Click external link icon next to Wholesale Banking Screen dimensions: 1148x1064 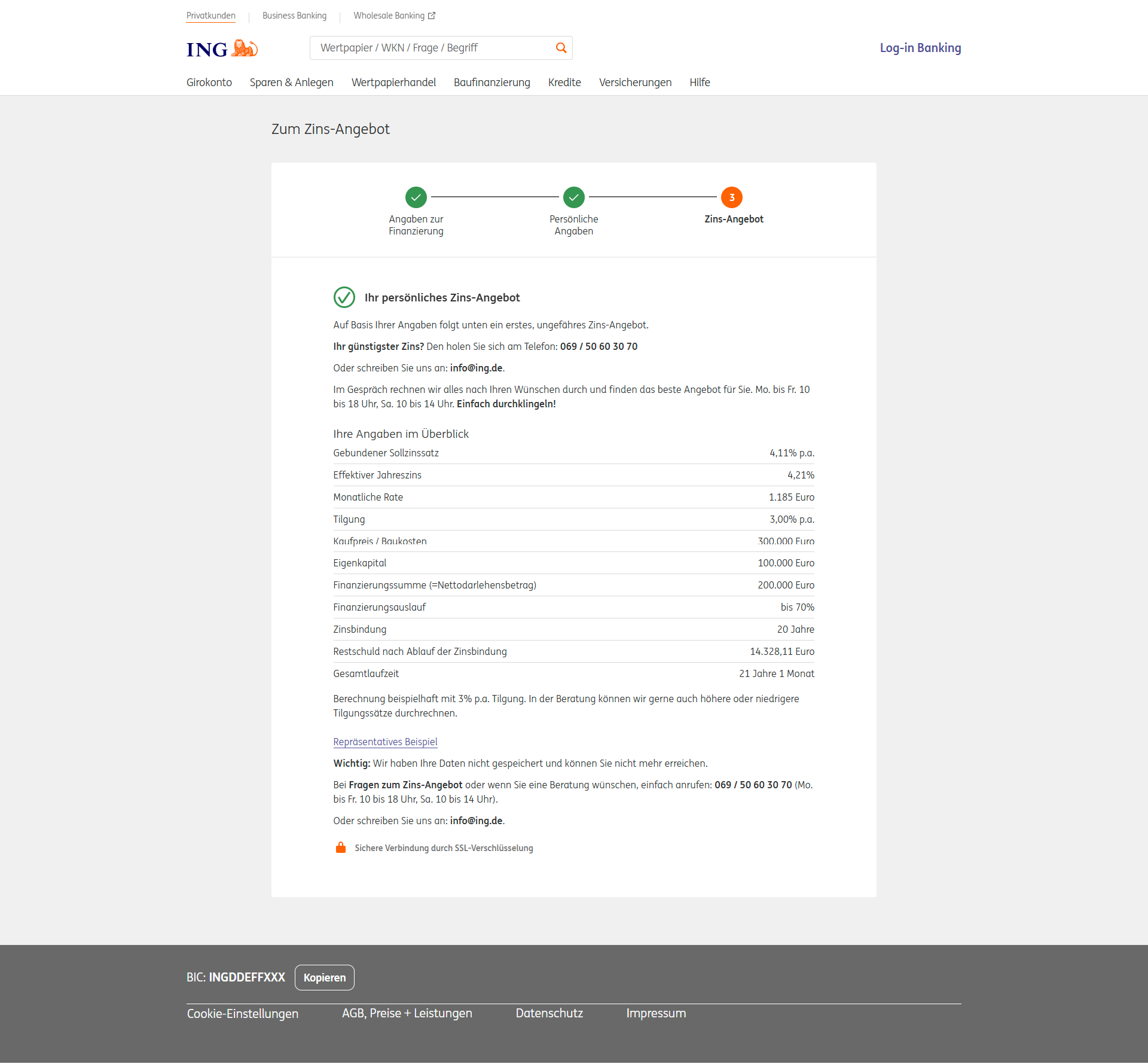click(432, 16)
